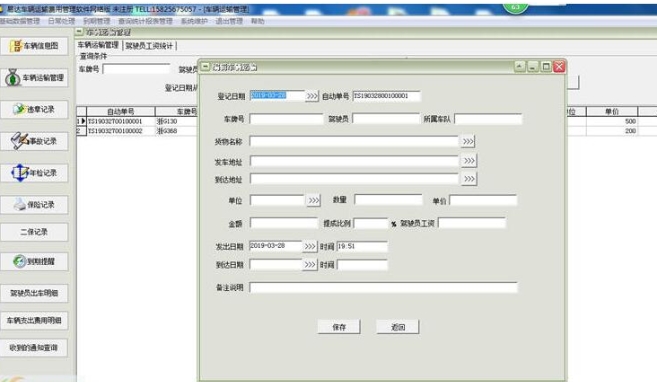Focus the 提成比例 percentage field
Image resolution: width=657 pixels, height=382 pixels.
point(371,223)
